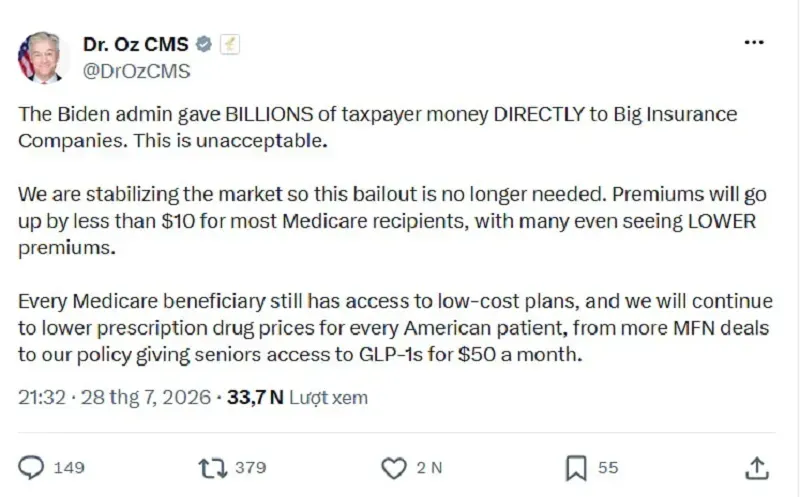
Task: Click the 149 replies count
Action: 69,467
